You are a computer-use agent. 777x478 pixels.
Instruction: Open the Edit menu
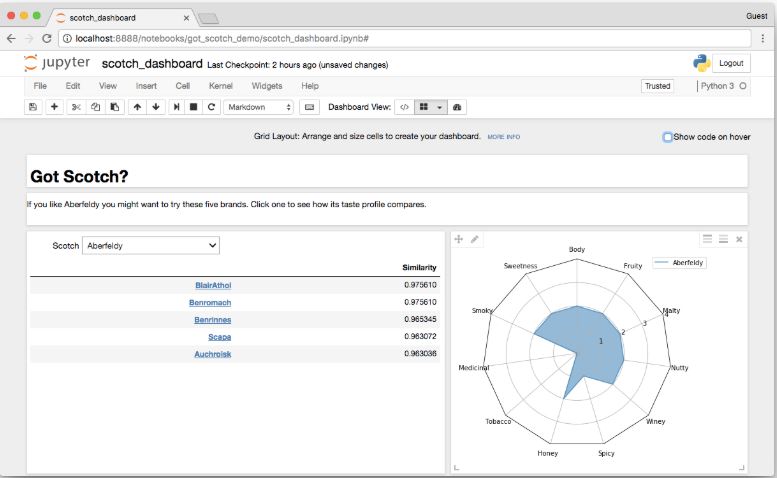(x=73, y=86)
